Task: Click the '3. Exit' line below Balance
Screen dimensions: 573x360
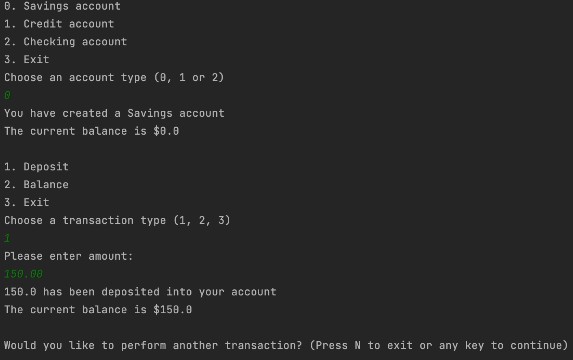Action: click(27, 202)
